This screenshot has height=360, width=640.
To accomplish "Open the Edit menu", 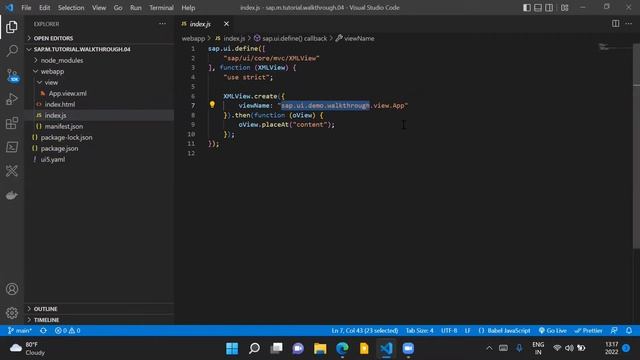I will tap(44, 7).
